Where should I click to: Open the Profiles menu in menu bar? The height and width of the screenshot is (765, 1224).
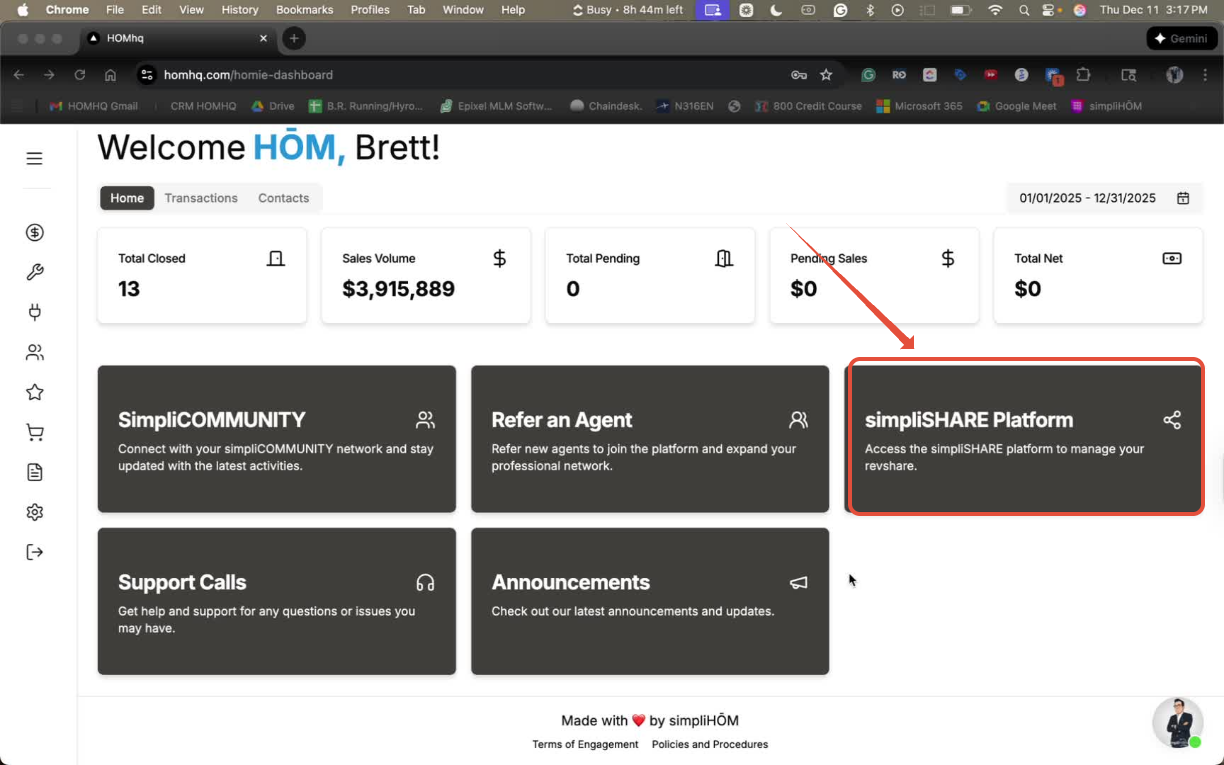[370, 10]
